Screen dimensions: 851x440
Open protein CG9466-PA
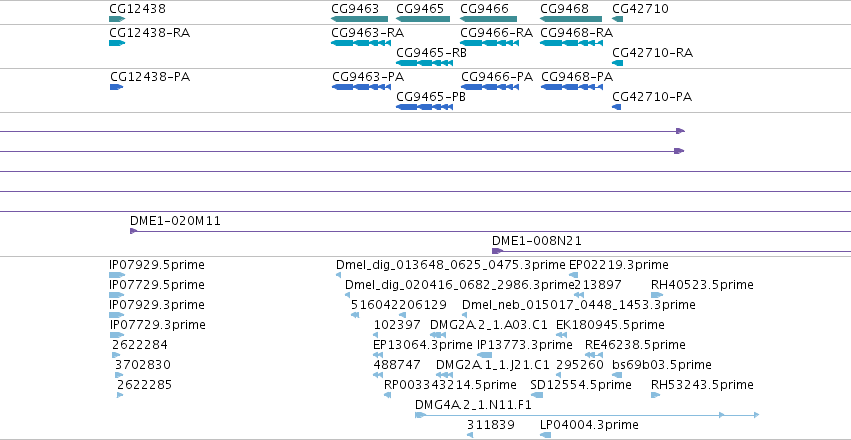[497, 78]
